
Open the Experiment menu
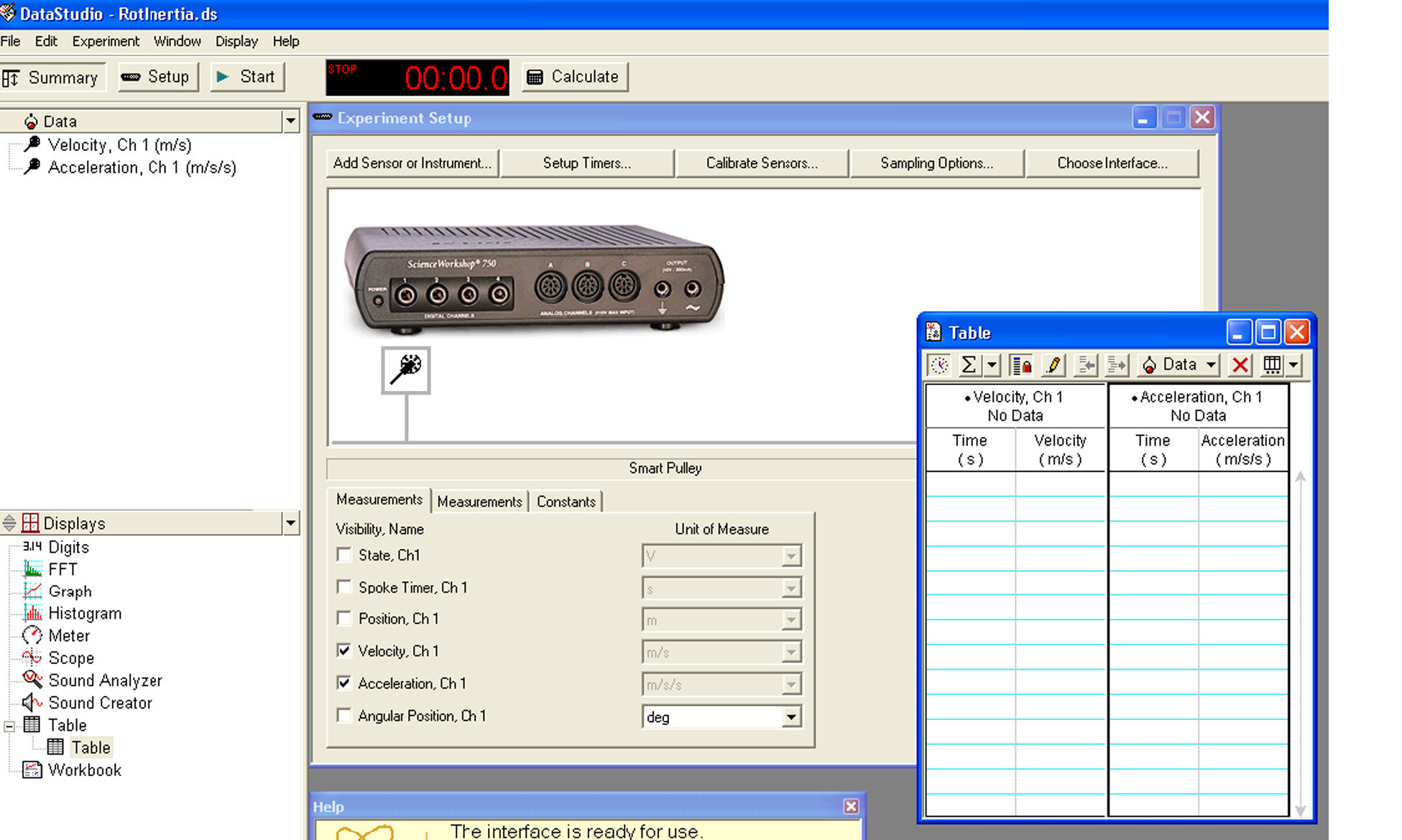pyautogui.click(x=106, y=41)
